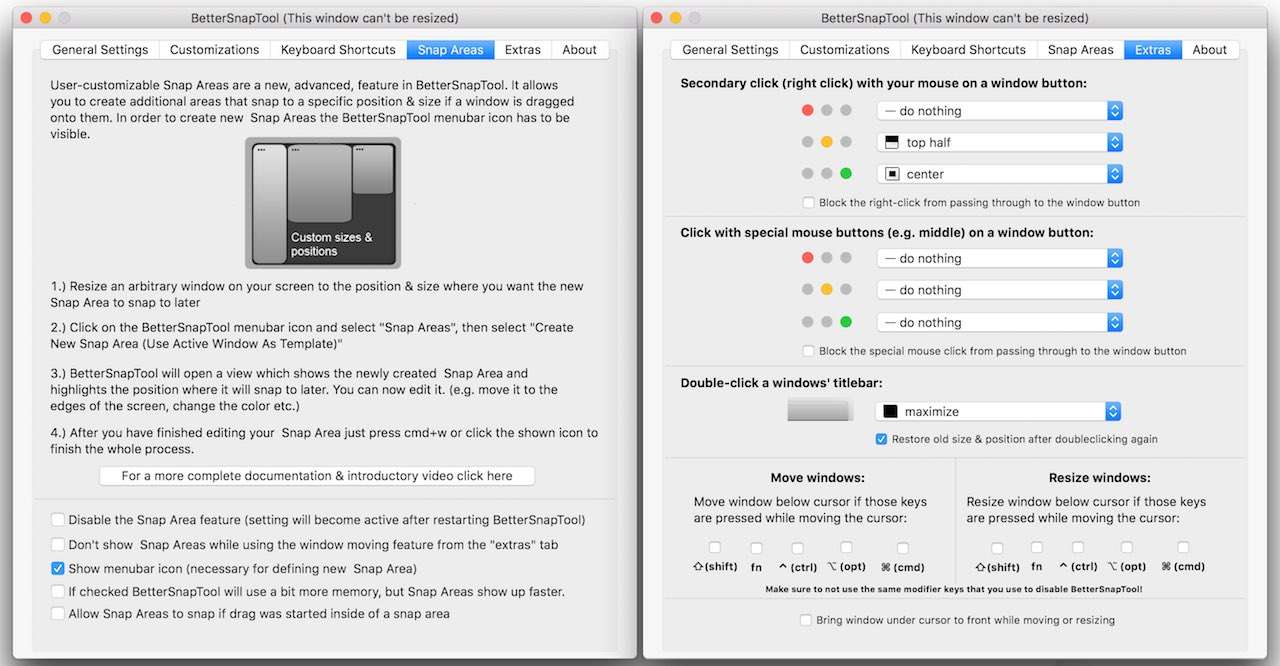The image size is (1280, 666).
Task: Open General Settings tab in right window
Action: point(730,50)
